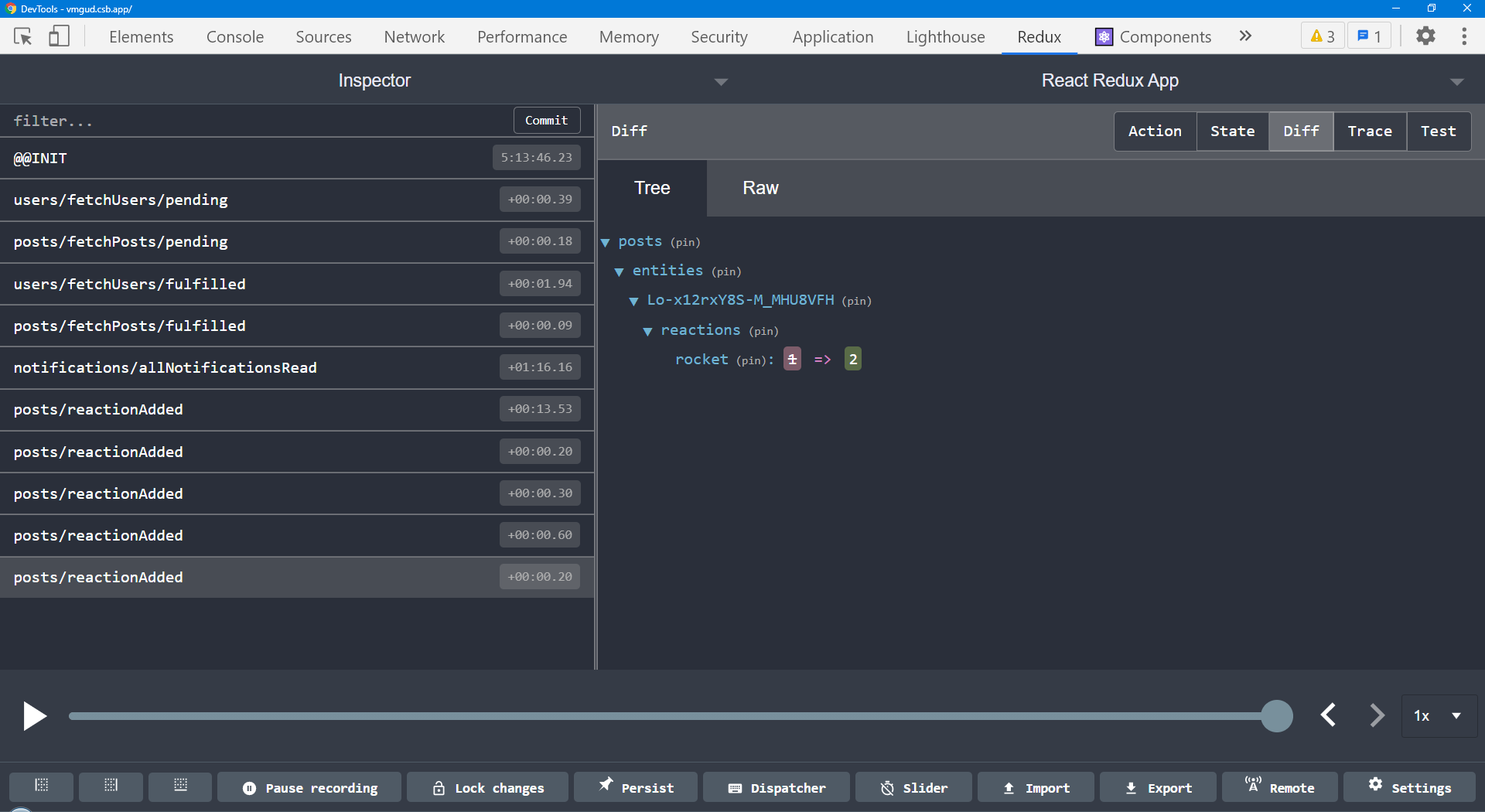Select notifications/allNotificationsRead action
The image size is (1485, 812).
(x=297, y=367)
